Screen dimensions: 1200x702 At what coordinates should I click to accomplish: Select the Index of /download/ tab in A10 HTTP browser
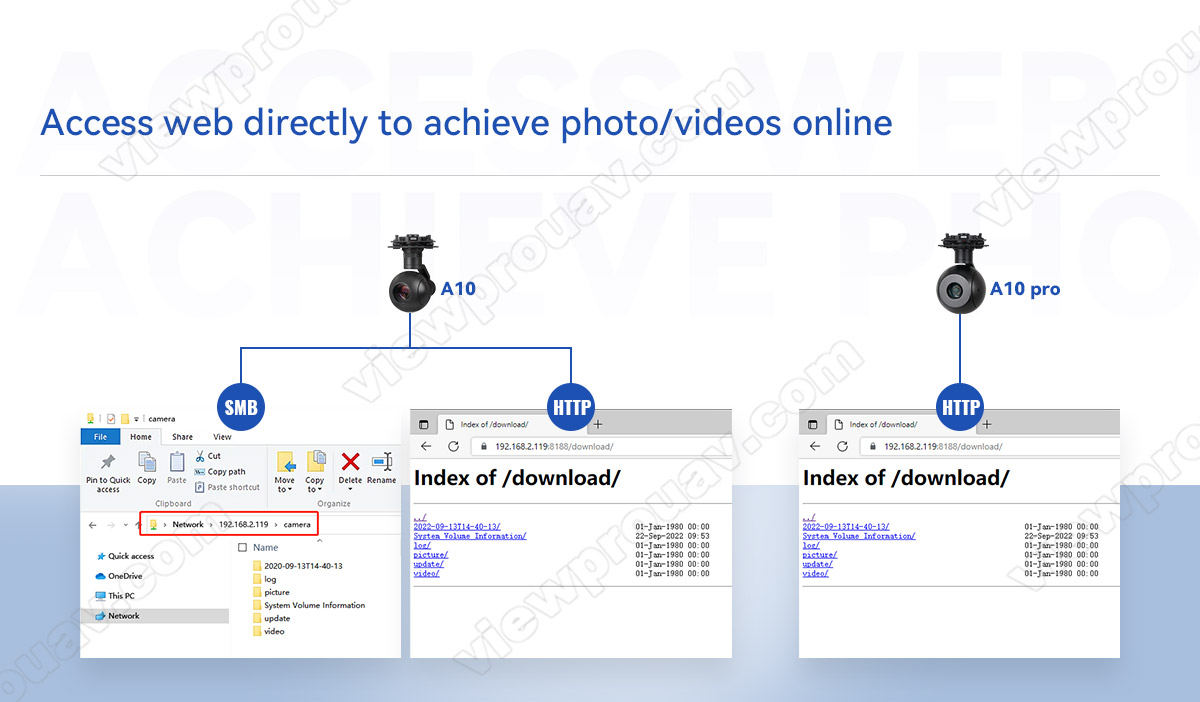click(x=513, y=425)
